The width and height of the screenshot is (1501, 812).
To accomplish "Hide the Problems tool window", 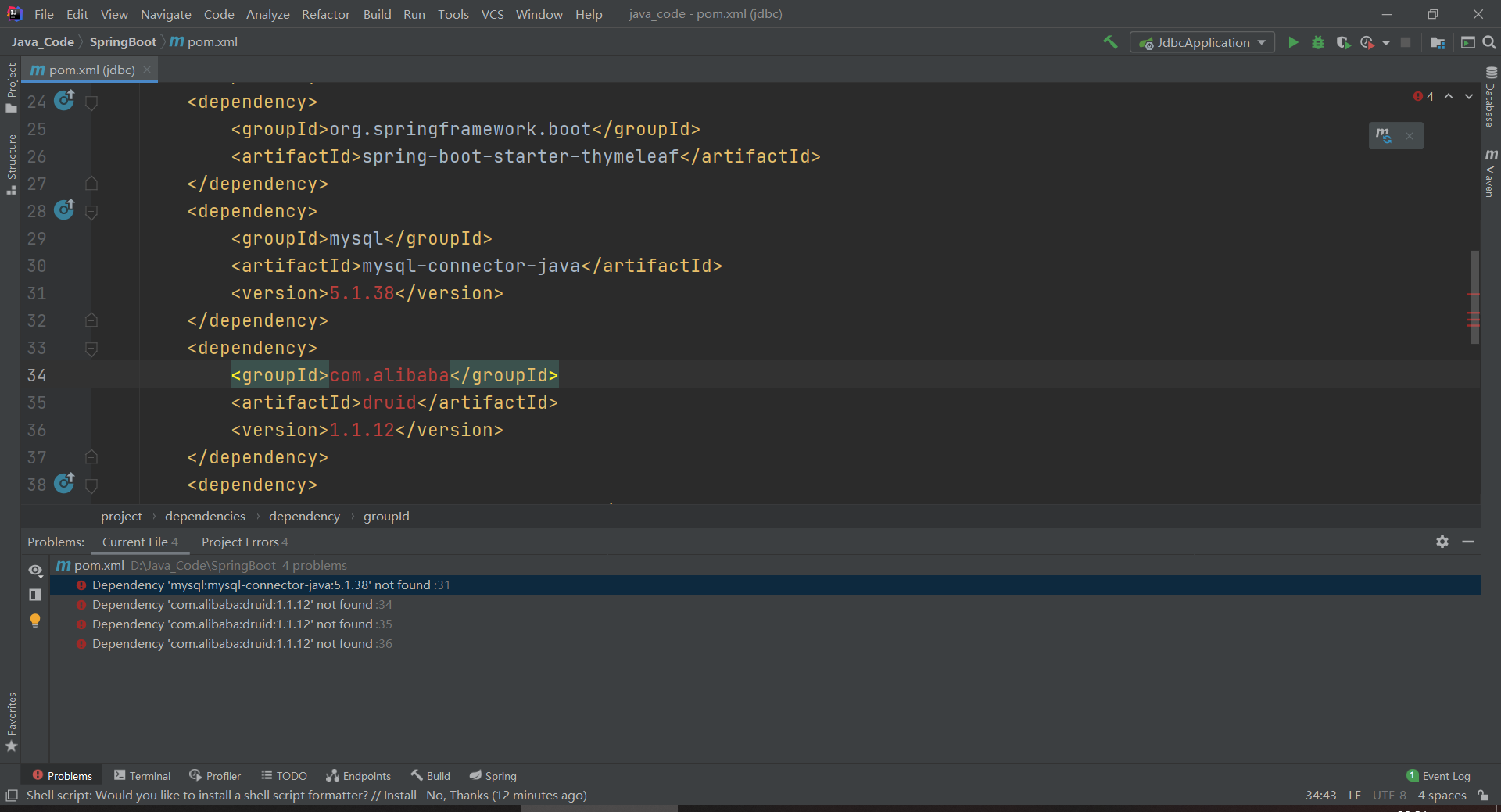I will click(x=1468, y=542).
